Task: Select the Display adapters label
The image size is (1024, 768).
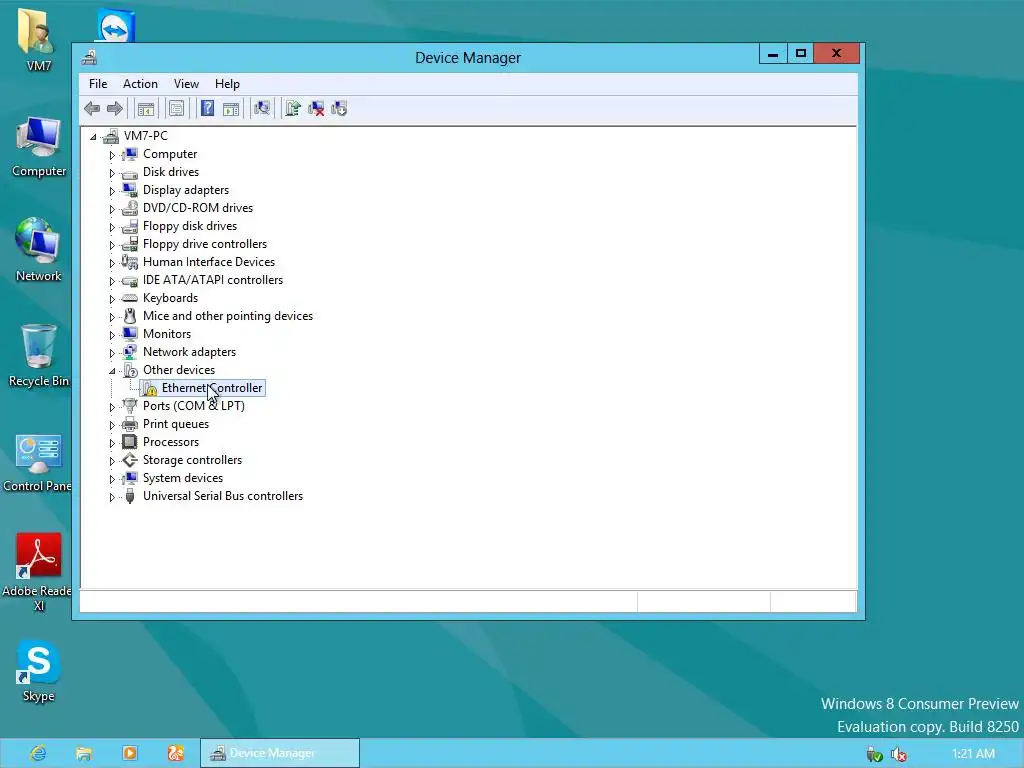Action: click(186, 190)
